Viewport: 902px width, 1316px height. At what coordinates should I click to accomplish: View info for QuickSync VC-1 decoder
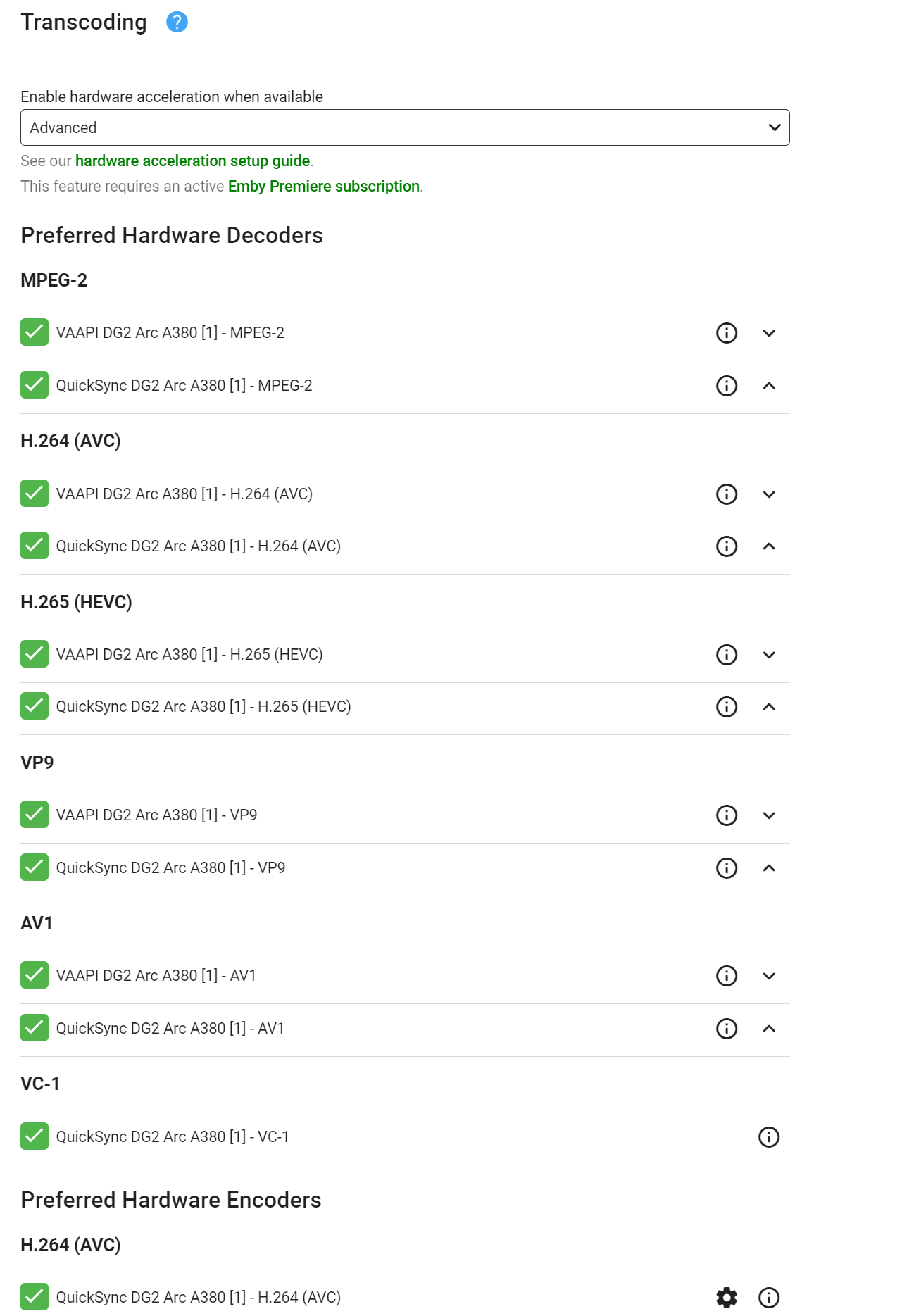point(770,1136)
